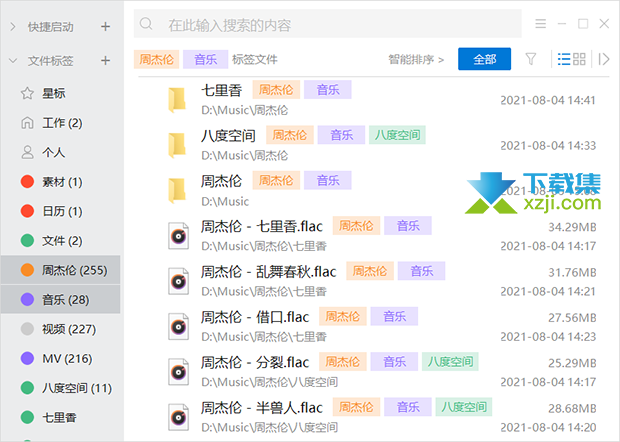Select file name 周杰伦 - 七里香.flac
This screenshot has height=442, width=620.
point(262,227)
